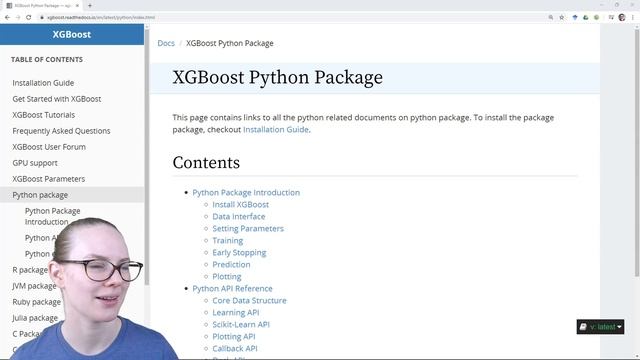Open the Chrome profile avatar
Viewport: 640px width, 360px height.
coord(622,18)
